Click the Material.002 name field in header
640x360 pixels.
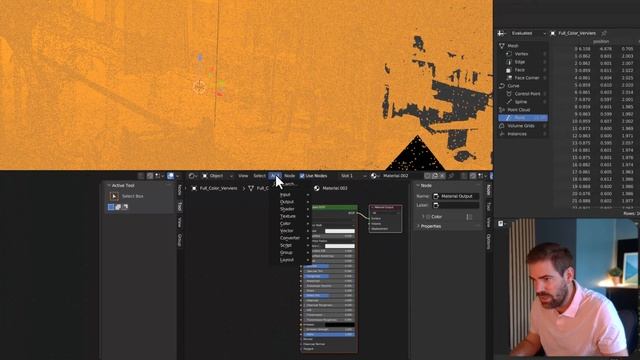click(395, 176)
